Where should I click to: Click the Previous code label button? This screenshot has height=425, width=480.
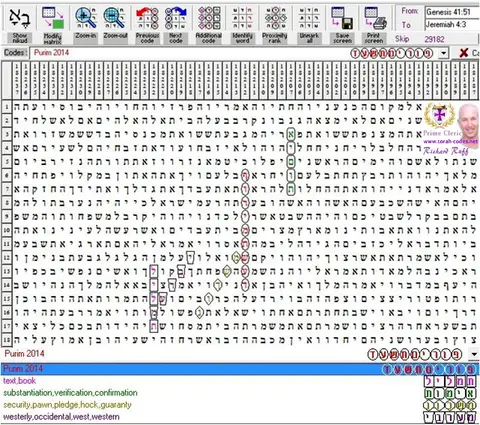(147, 38)
